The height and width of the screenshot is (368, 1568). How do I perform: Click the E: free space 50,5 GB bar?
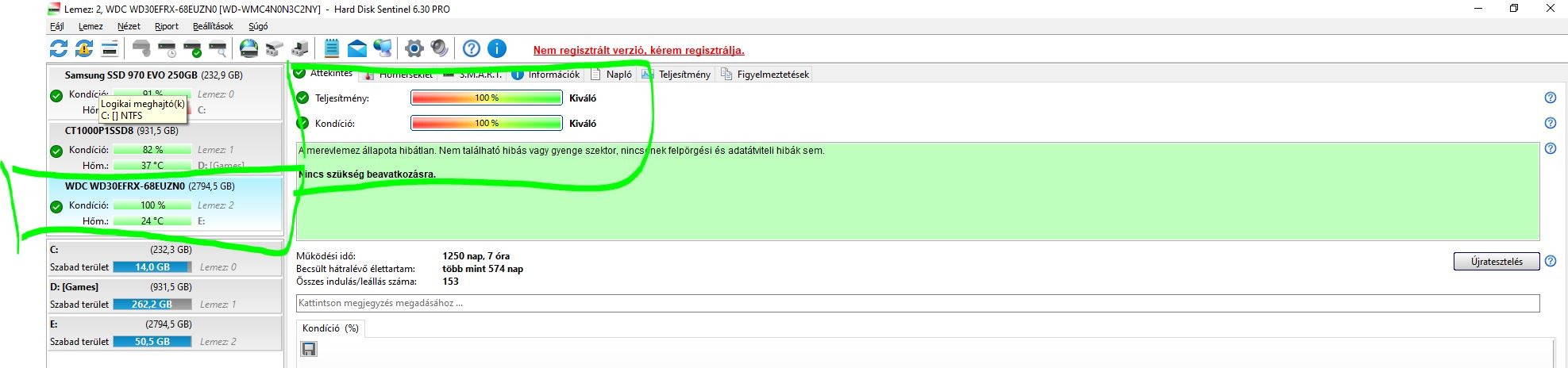pyautogui.click(x=152, y=342)
